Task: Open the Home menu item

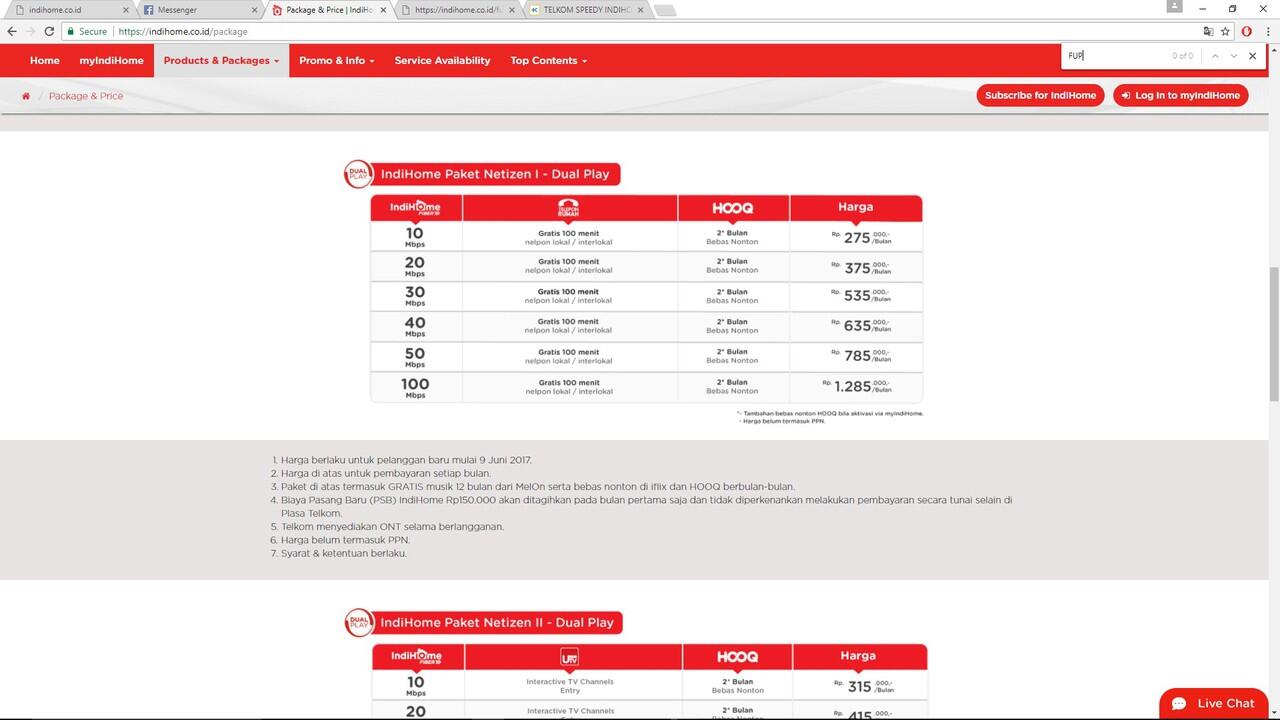Action: pos(45,60)
